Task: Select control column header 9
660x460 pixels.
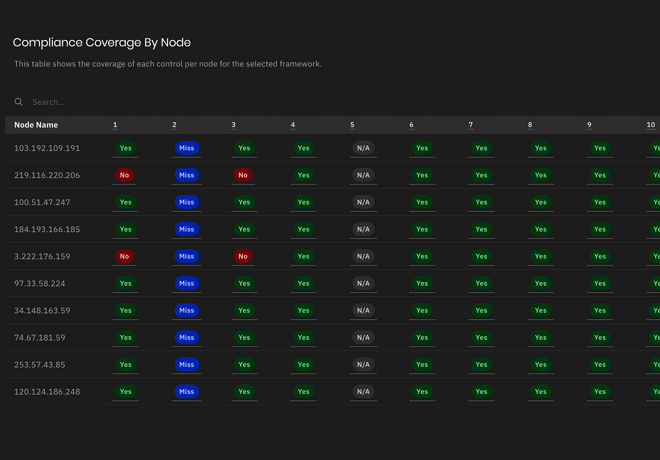Action: [x=589, y=125]
